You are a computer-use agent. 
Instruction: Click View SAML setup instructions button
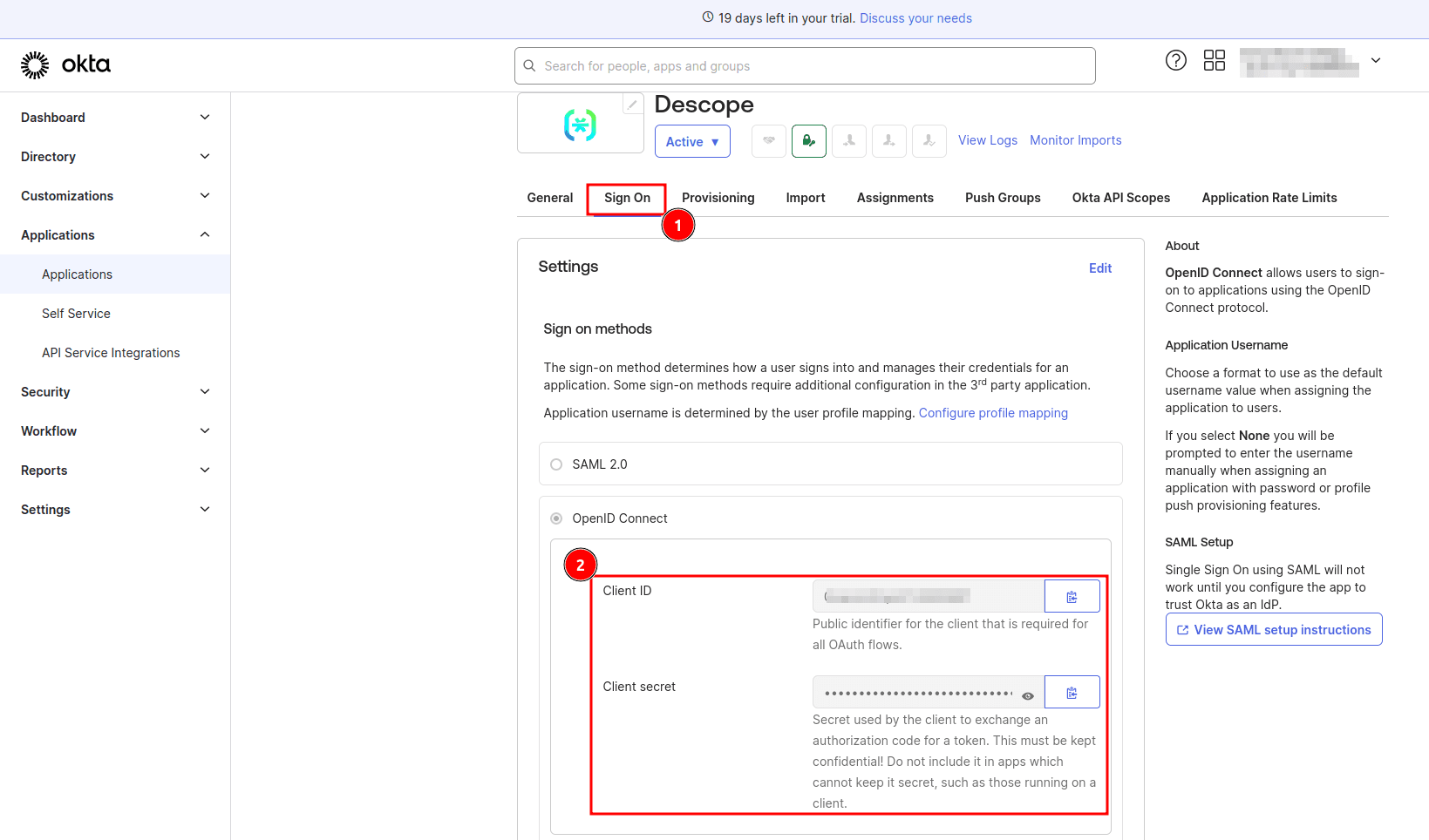[x=1273, y=630]
